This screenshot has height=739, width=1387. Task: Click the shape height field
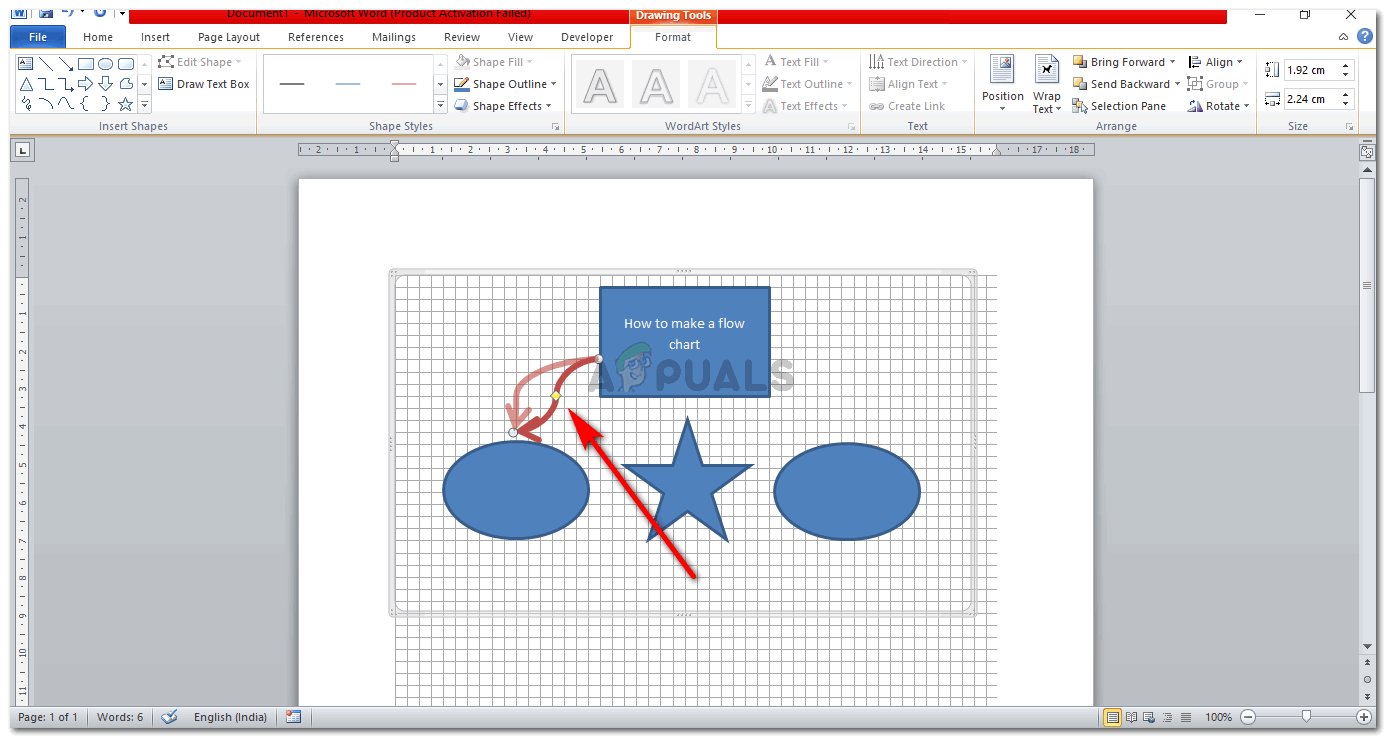(x=1310, y=70)
